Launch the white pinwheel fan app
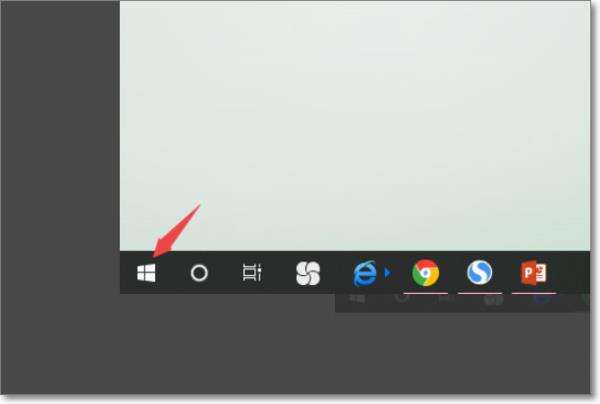600x404 pixels. (x=308, y=273)
